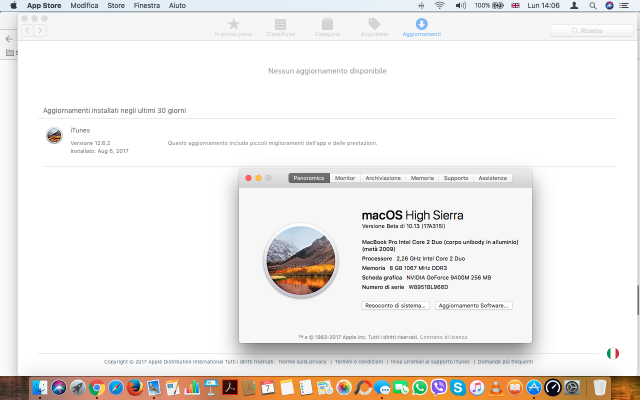This screenshot has width=640, height=400.
Task: Open FaceTime from the dock
Action: point(401,387)
